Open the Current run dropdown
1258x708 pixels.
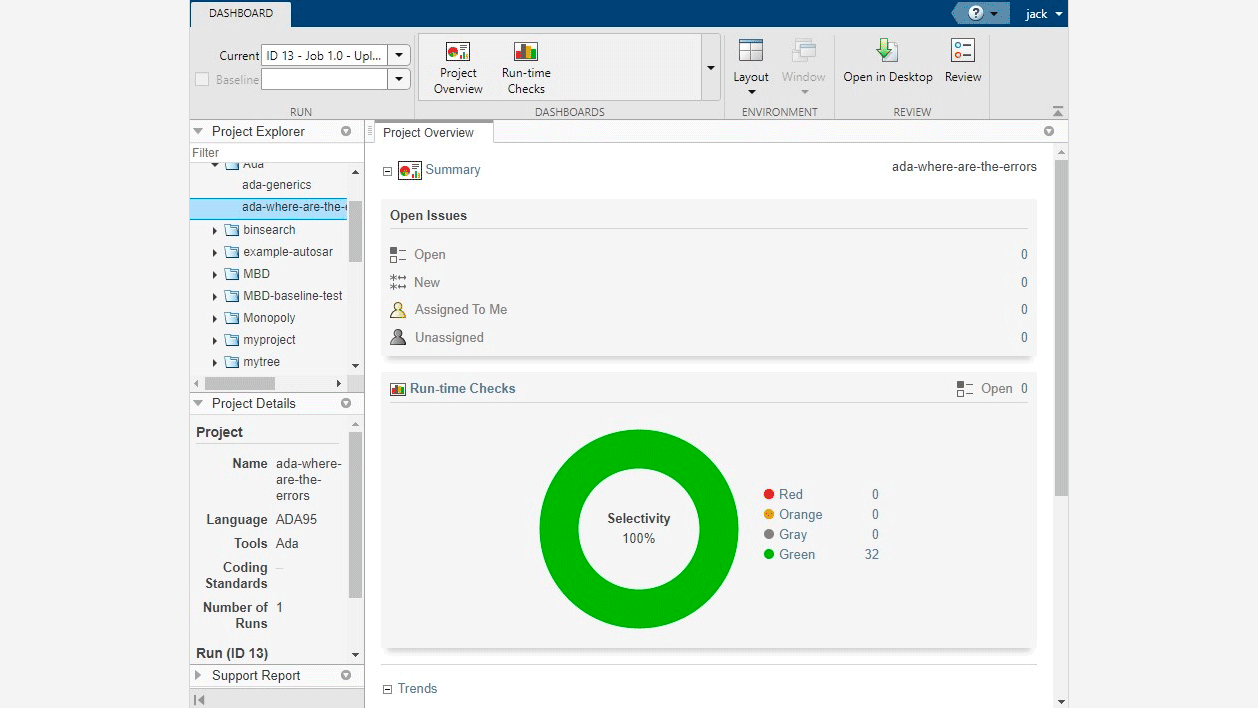pyautogui.click(x=399, y=56)
